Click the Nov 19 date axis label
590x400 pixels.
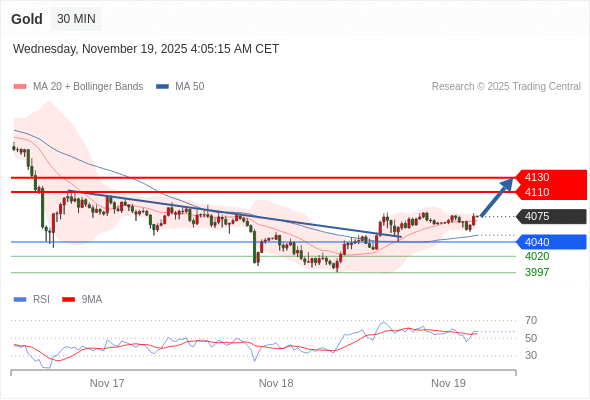click(448, 383)
